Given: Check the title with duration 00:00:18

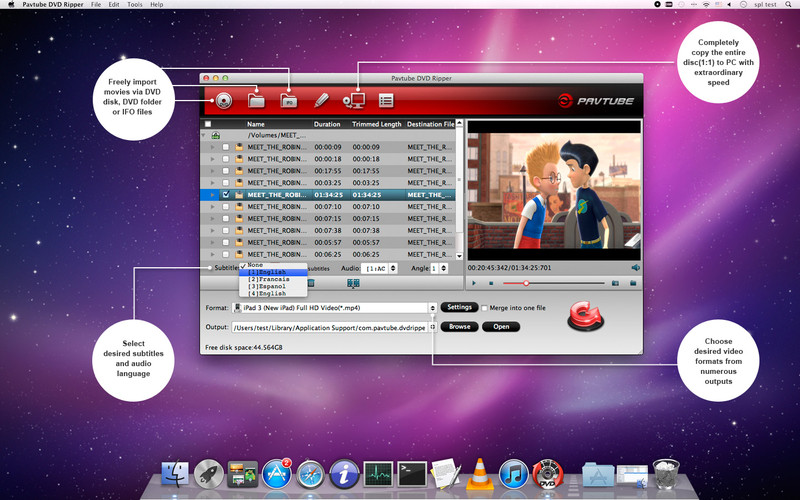Looking at the screenshot, I should click(226, 159).
